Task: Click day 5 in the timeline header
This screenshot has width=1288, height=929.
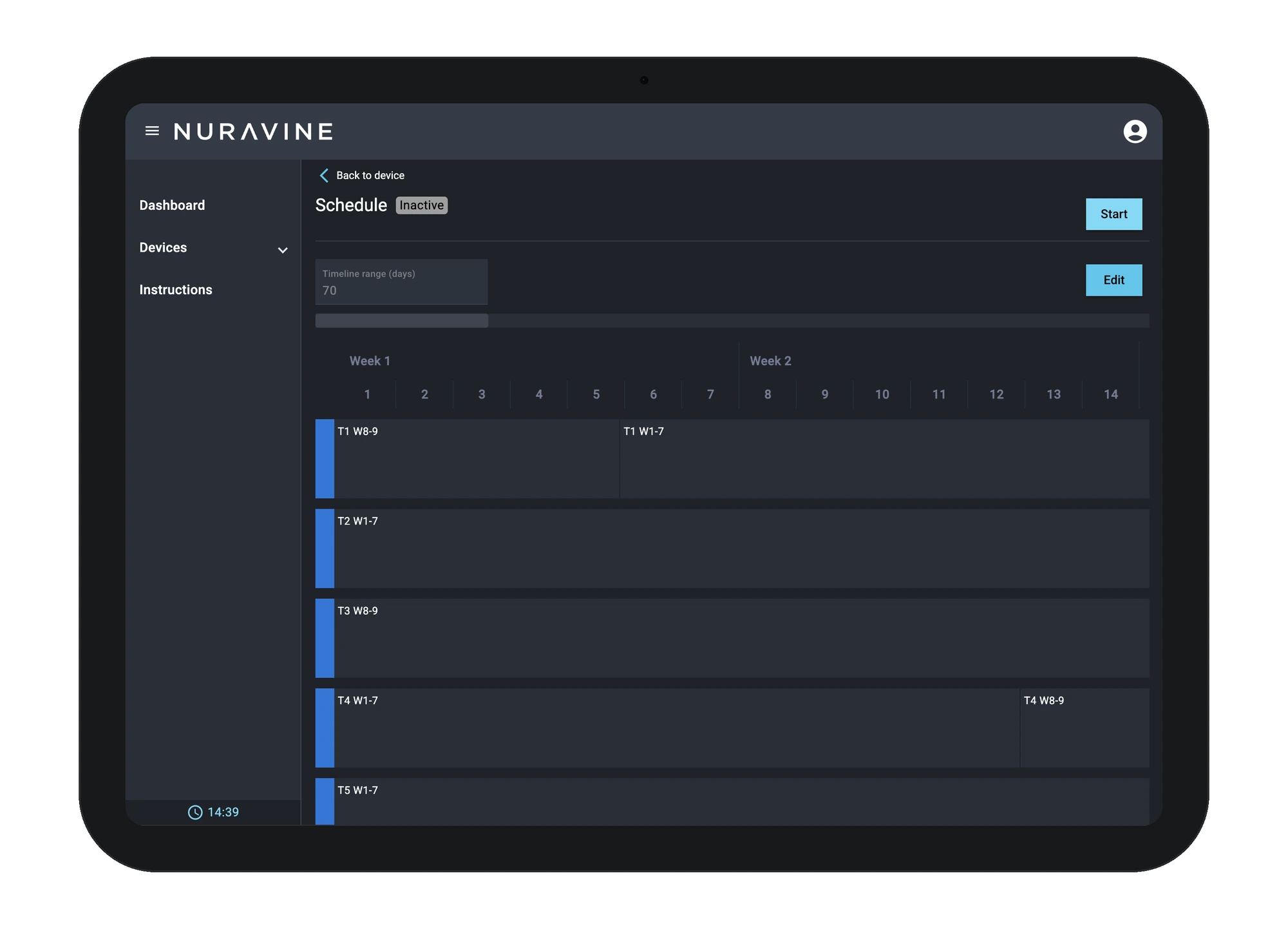Action: coord(596,395)
